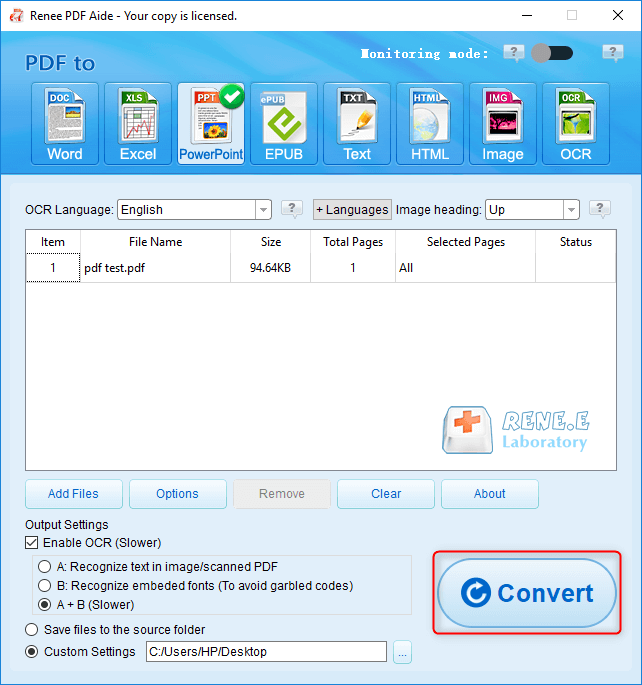Screen dimensions: 642x685
Task: Clear the file list
Action: [386, 494]
